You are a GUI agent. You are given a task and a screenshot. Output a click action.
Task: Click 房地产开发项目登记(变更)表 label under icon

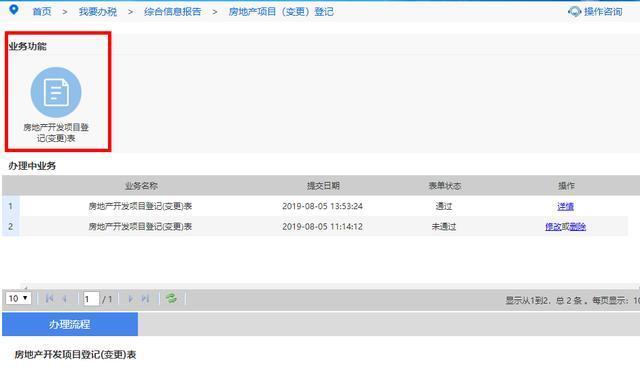coord(56,133)
